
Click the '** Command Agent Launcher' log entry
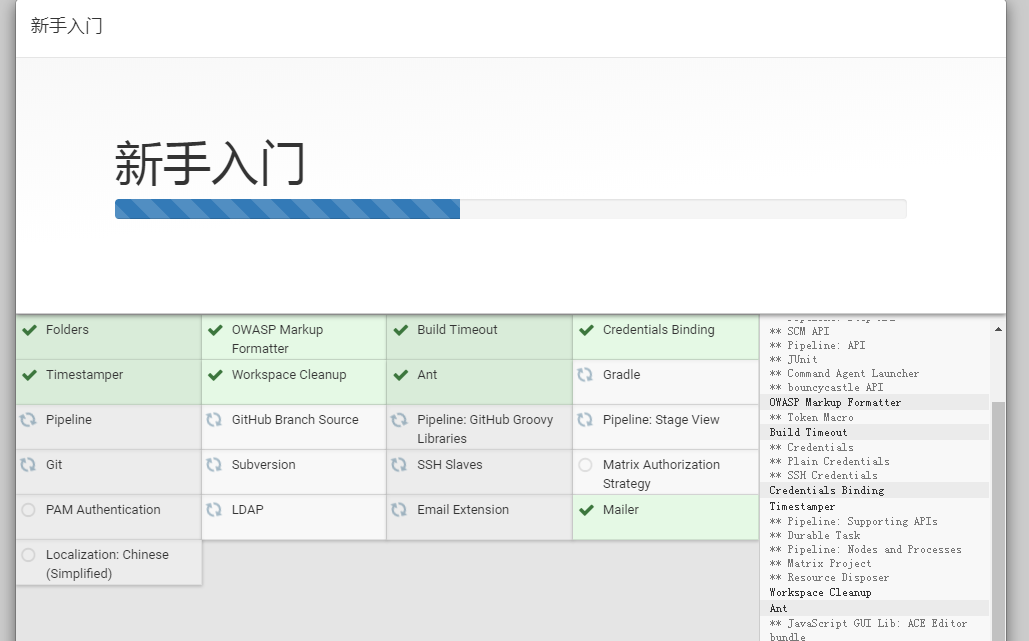click(x=844, y=373)
